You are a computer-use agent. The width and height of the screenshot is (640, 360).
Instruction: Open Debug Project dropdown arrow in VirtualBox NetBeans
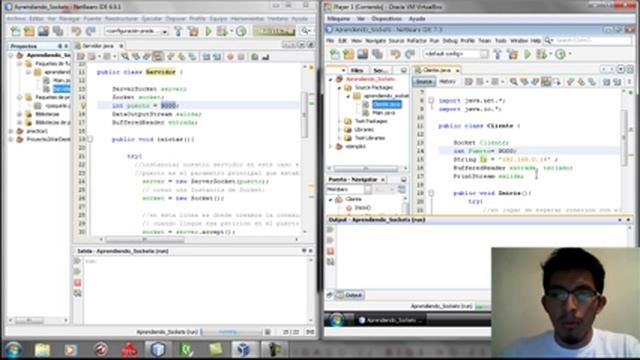pos(550,54)
